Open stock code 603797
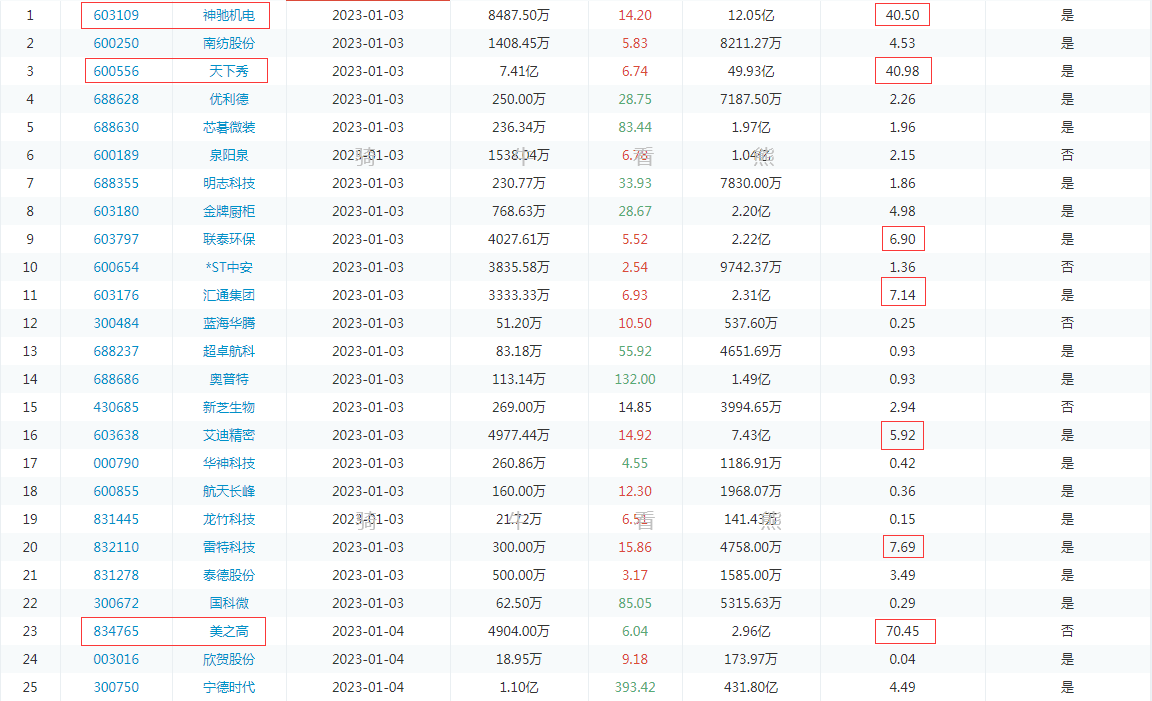1152x701 pixels. point(116,239)
